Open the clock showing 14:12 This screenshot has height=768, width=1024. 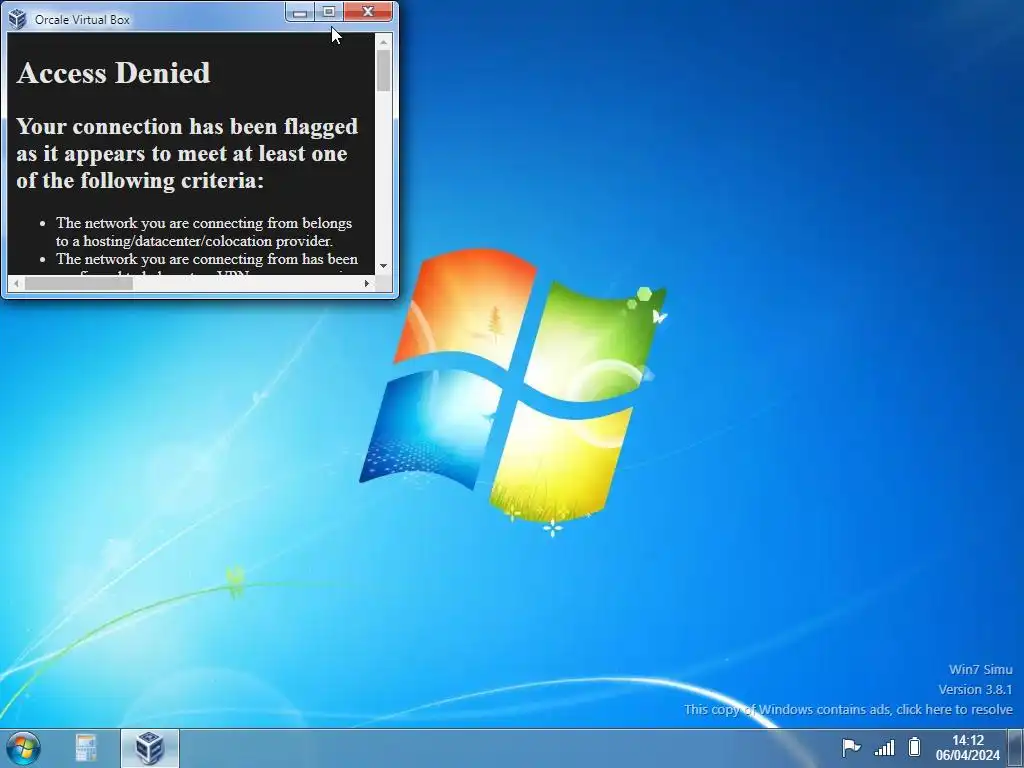[x=968, y=748]
